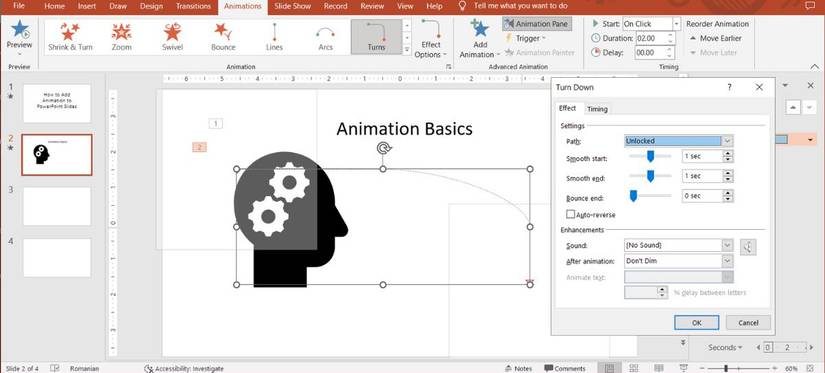Screen dimensions: 825x373
Task: Increase Smooth start seconds with spinner
Action: point(728,154)
